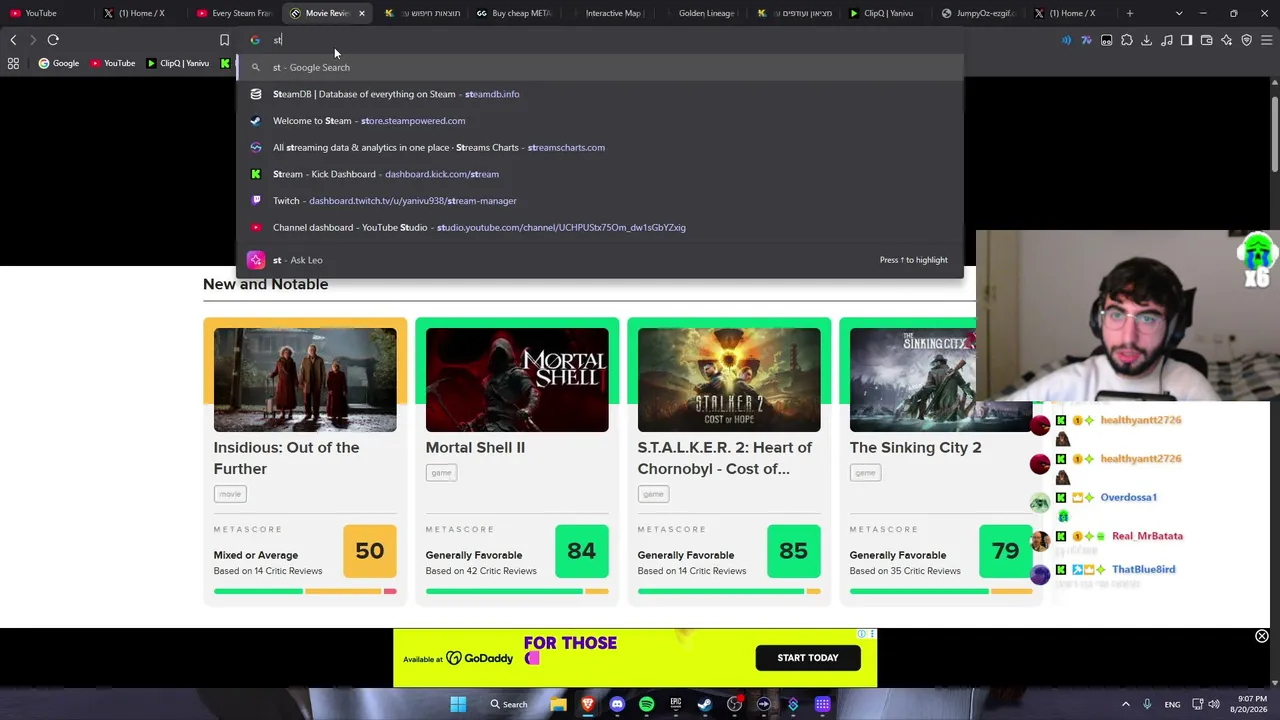Open the ClipQ | Yanivu bookmark

coord(178,63)
